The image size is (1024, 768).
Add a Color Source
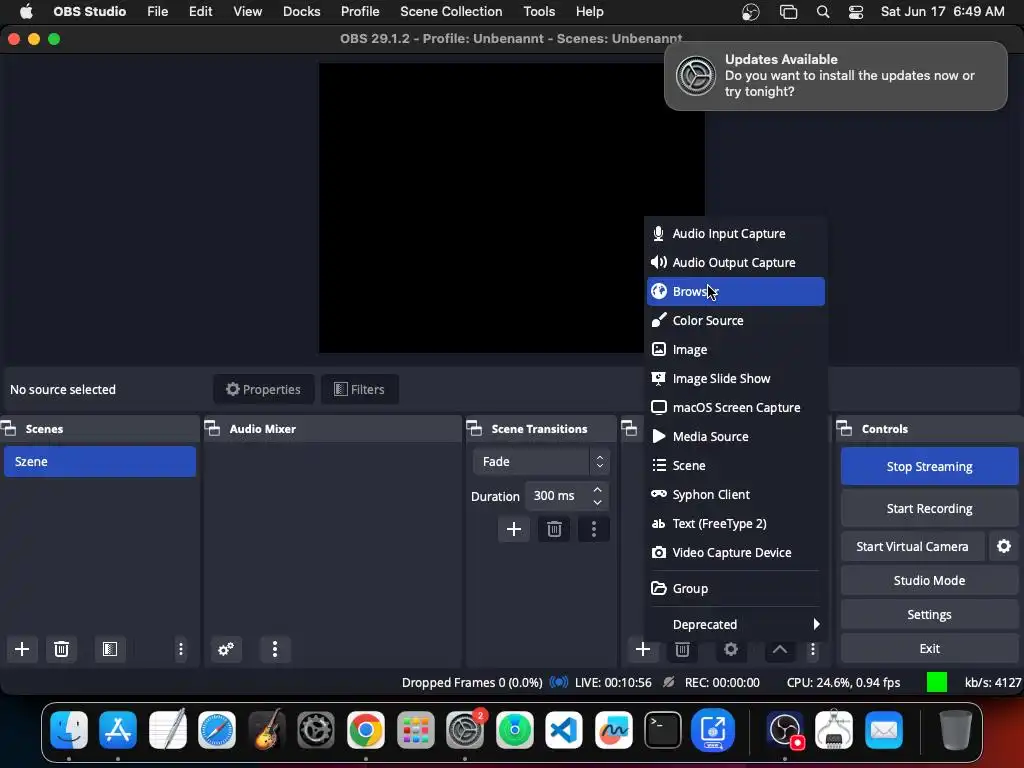[x=736, y=321]
